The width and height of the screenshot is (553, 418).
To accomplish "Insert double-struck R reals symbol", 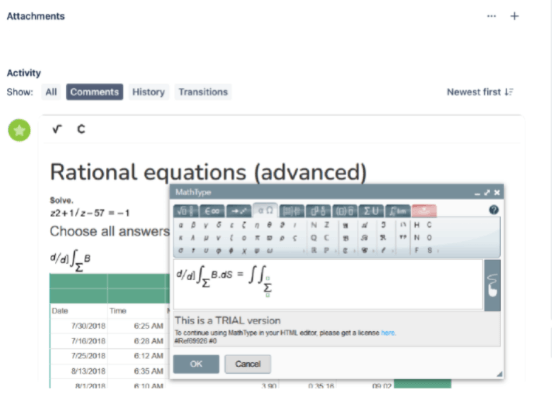I will (314, 250).
